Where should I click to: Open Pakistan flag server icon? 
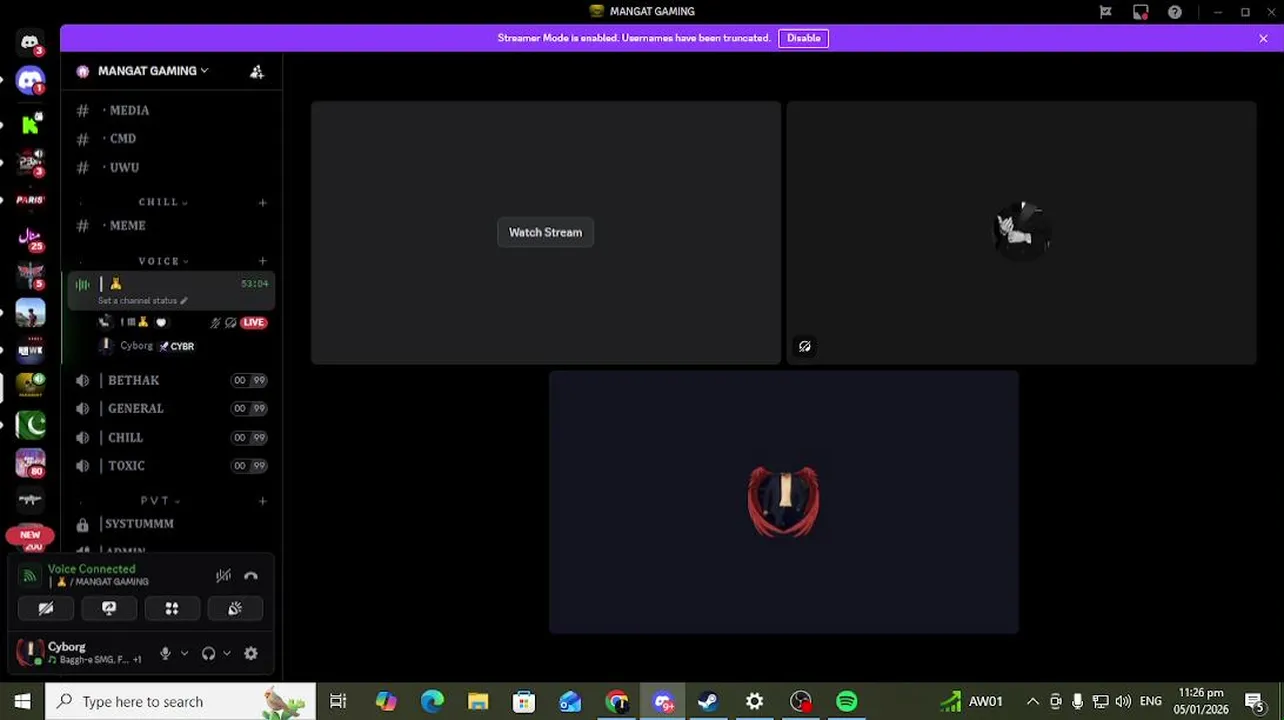point(30,425)
